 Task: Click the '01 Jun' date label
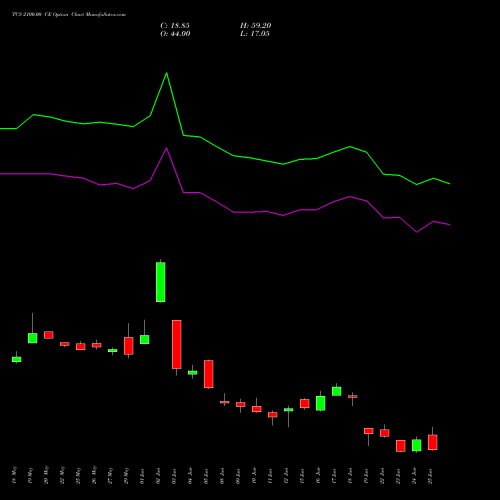[x=142, y=476]
